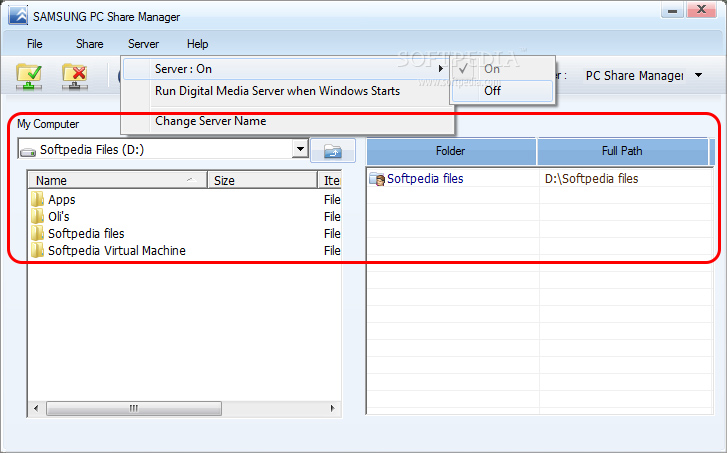Toggle Run Digital Media Server when Windows Starts
Image resolution: width=727 pixels, height=453 pixels.
[x=277, y=91]
